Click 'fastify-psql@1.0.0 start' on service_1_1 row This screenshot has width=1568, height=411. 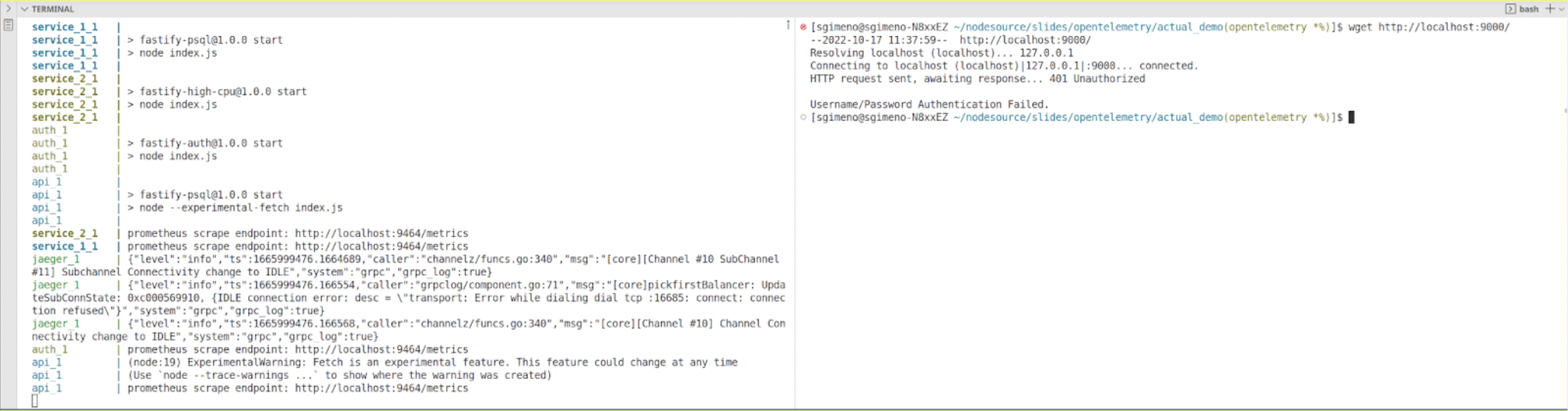coord(211,40)
